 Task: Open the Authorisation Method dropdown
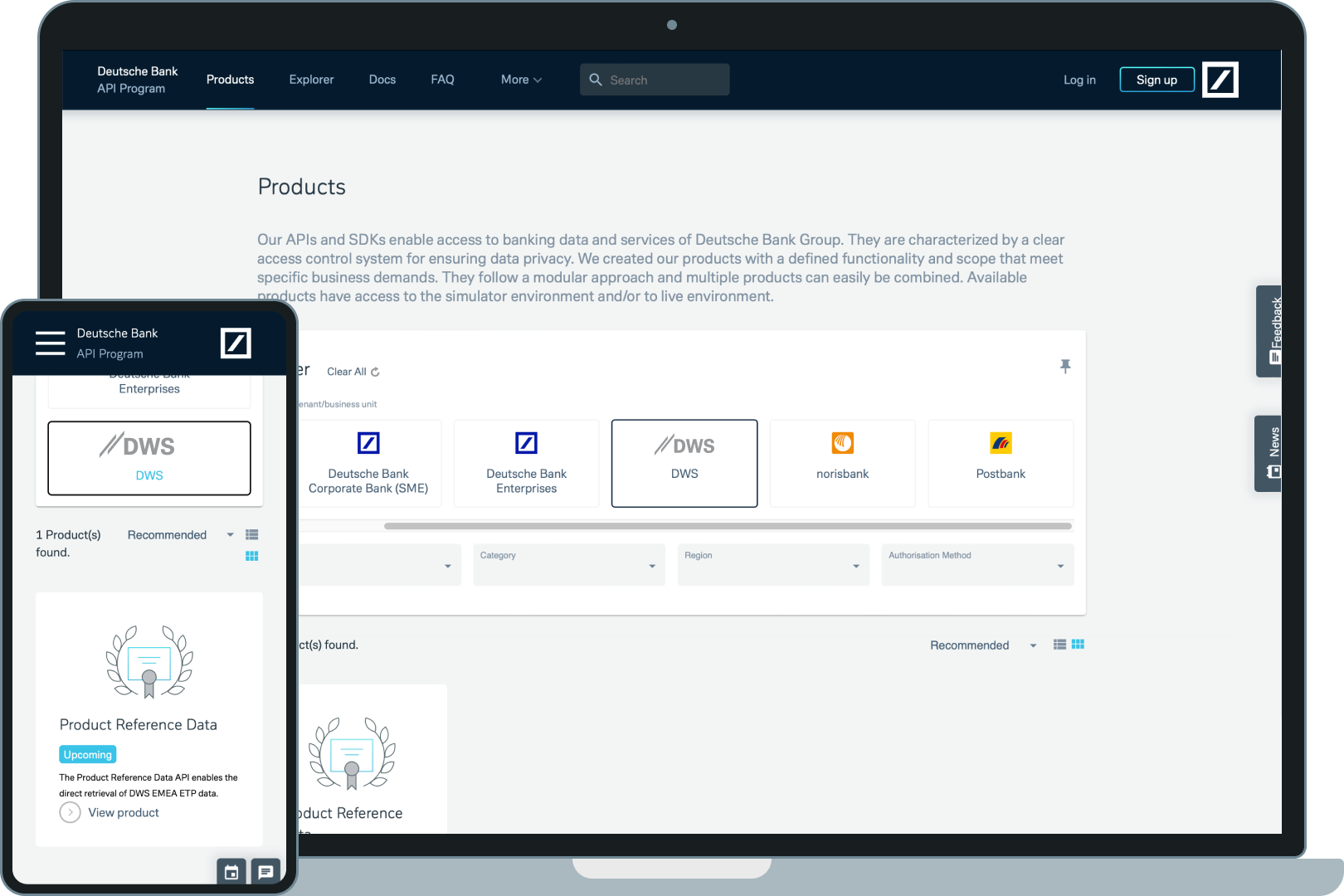977,564
